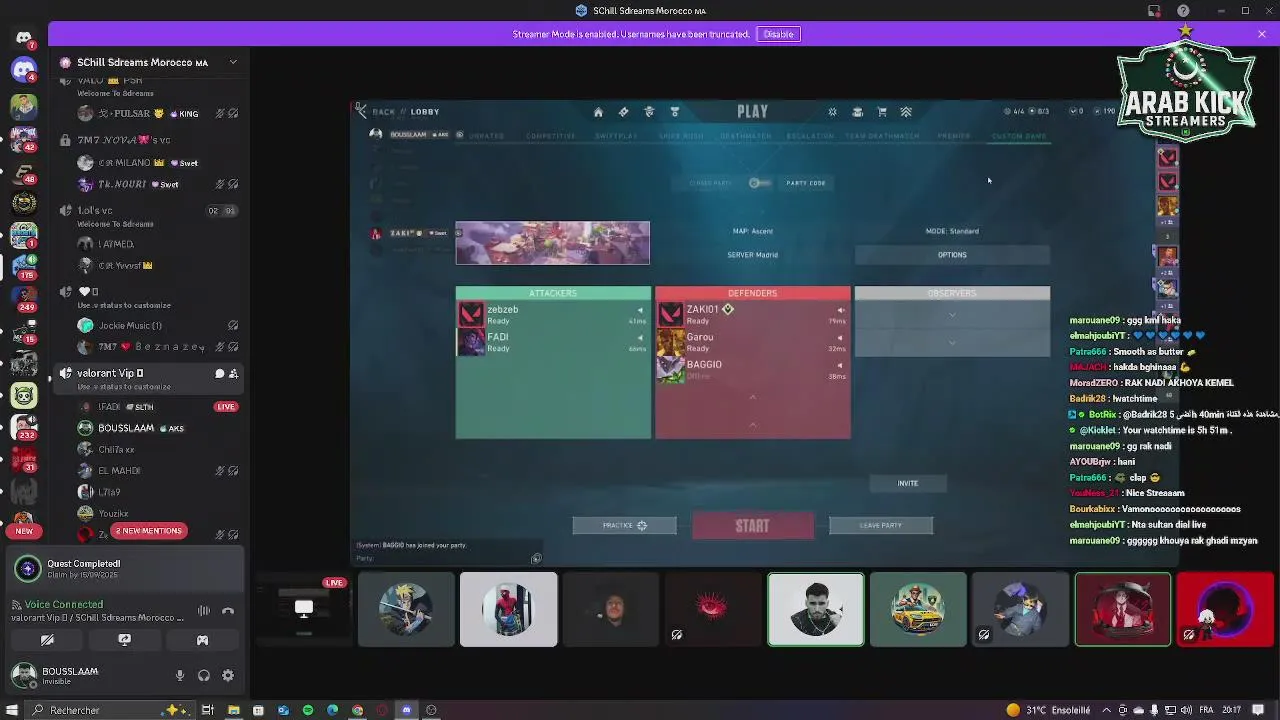
Task: Disable Streamer Mode in purple banner
Action: tap(778, 34)
